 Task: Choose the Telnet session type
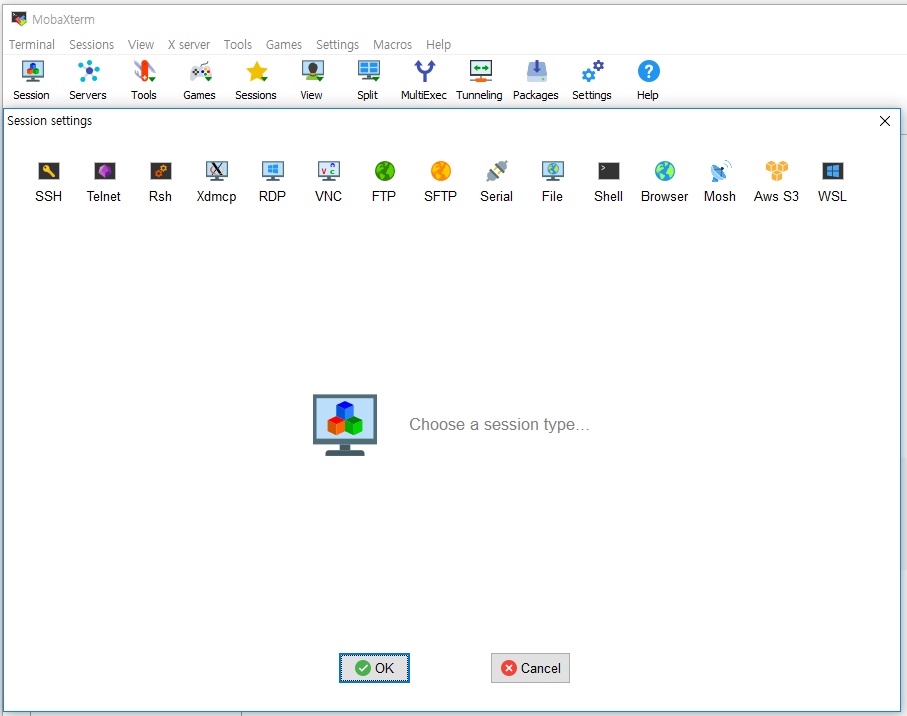click(x=104, y=182)
